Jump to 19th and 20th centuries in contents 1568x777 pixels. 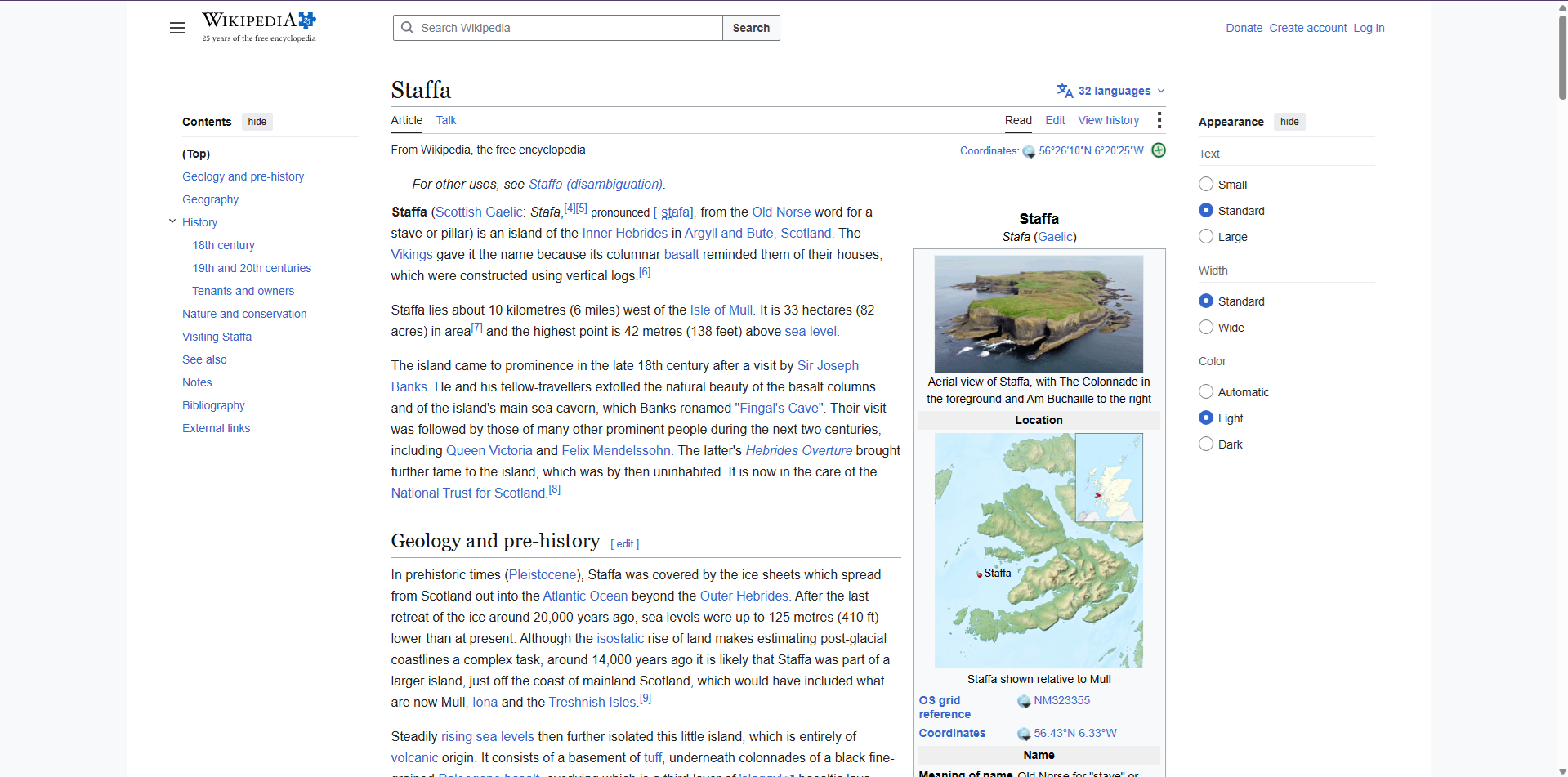[x=252, y=268]
